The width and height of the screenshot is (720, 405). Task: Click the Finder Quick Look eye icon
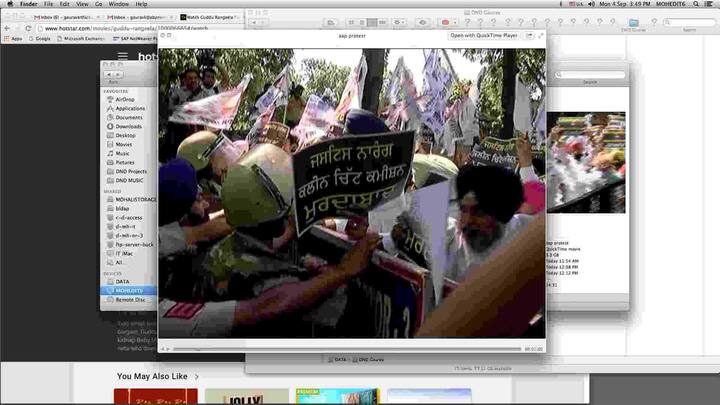[422, 22]
